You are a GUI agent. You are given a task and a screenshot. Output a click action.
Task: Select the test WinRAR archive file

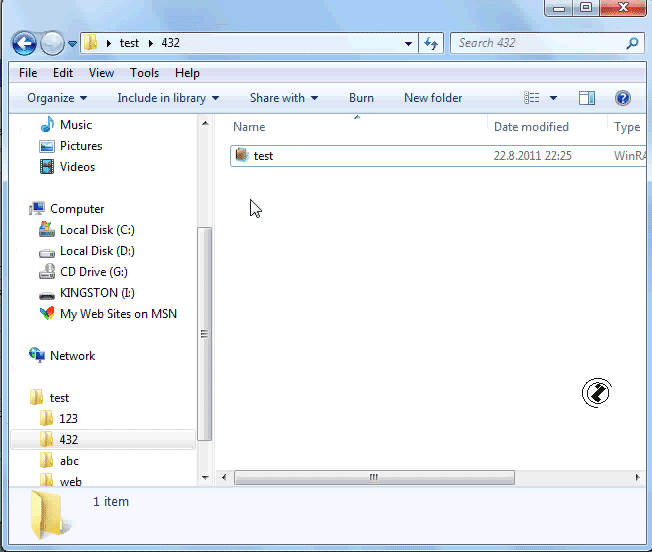(x=263, y=156)
